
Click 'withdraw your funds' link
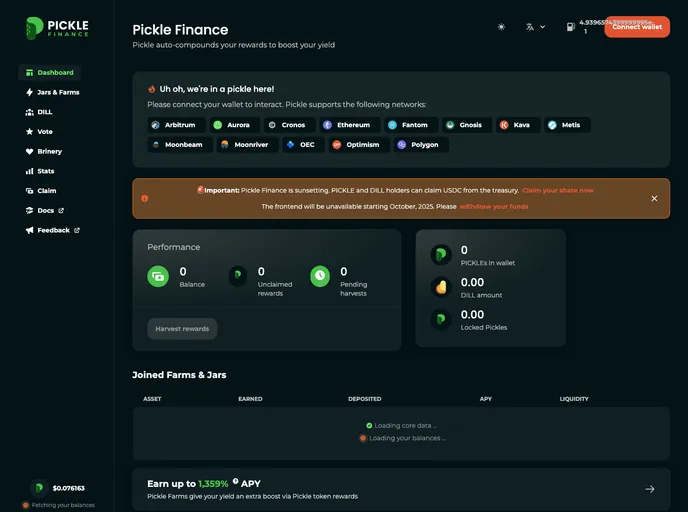click(x=494, y=207)
